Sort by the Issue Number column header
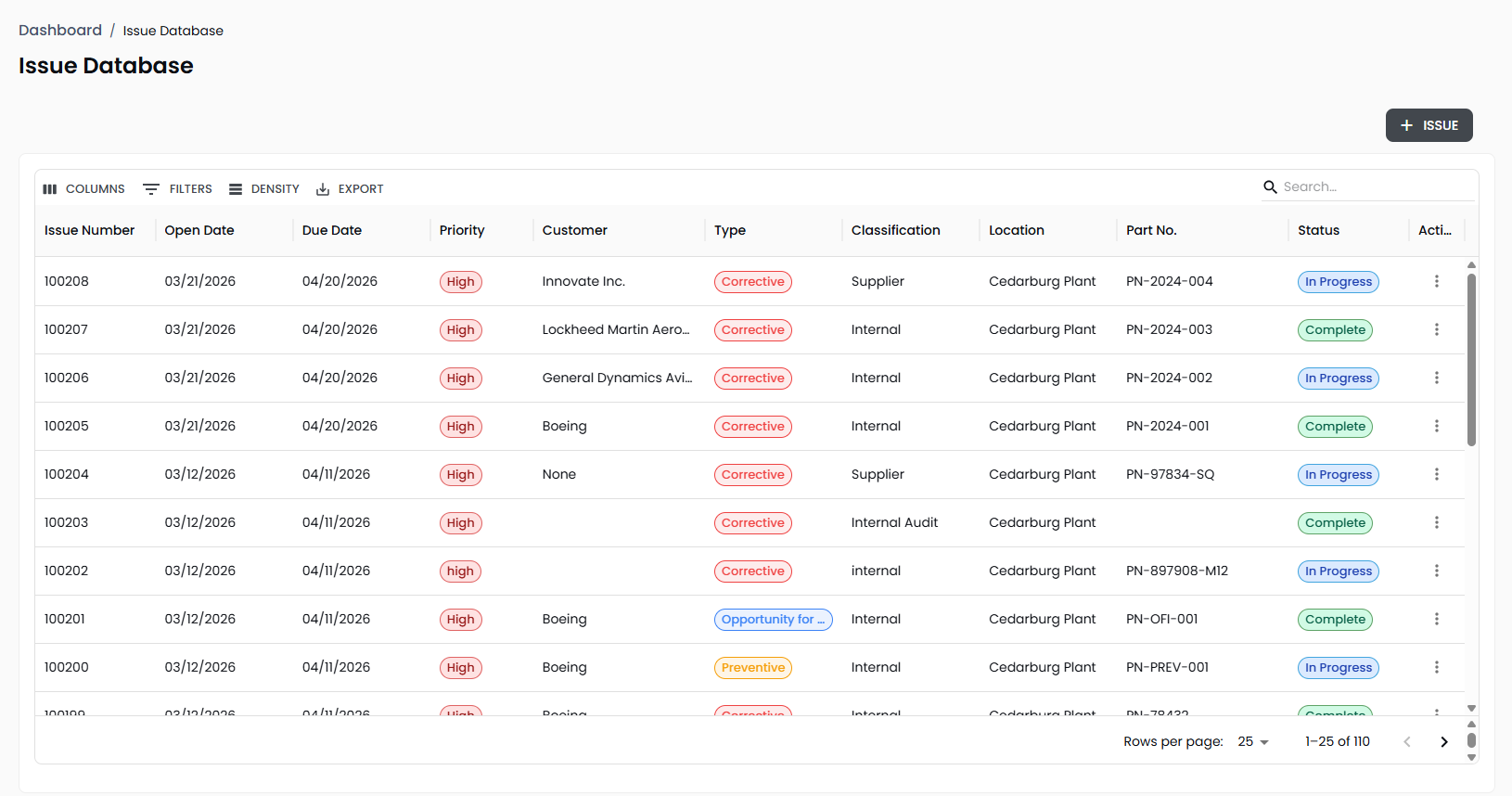The image size is (1512, 796). coord(89,230)
